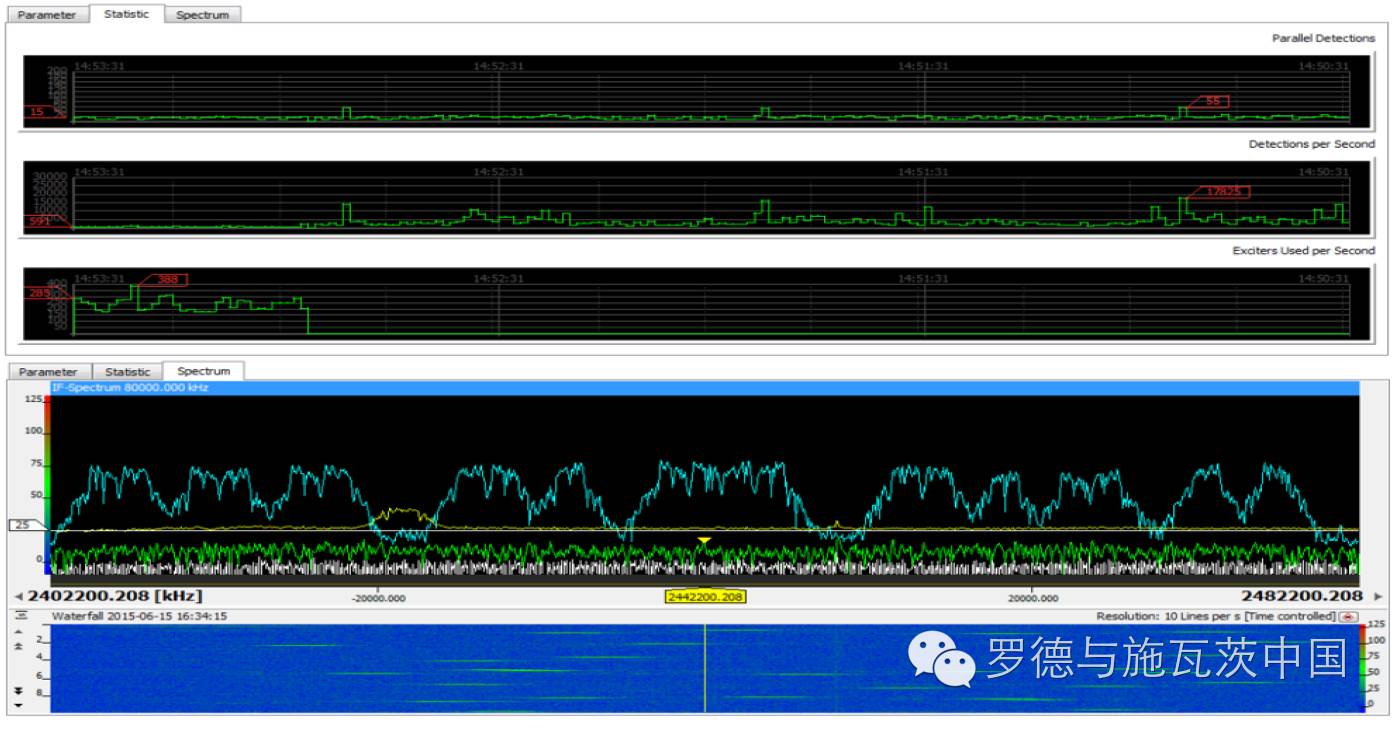
Task: Click the 20000.000 axis label
Action: click(x=1032, y=599)
